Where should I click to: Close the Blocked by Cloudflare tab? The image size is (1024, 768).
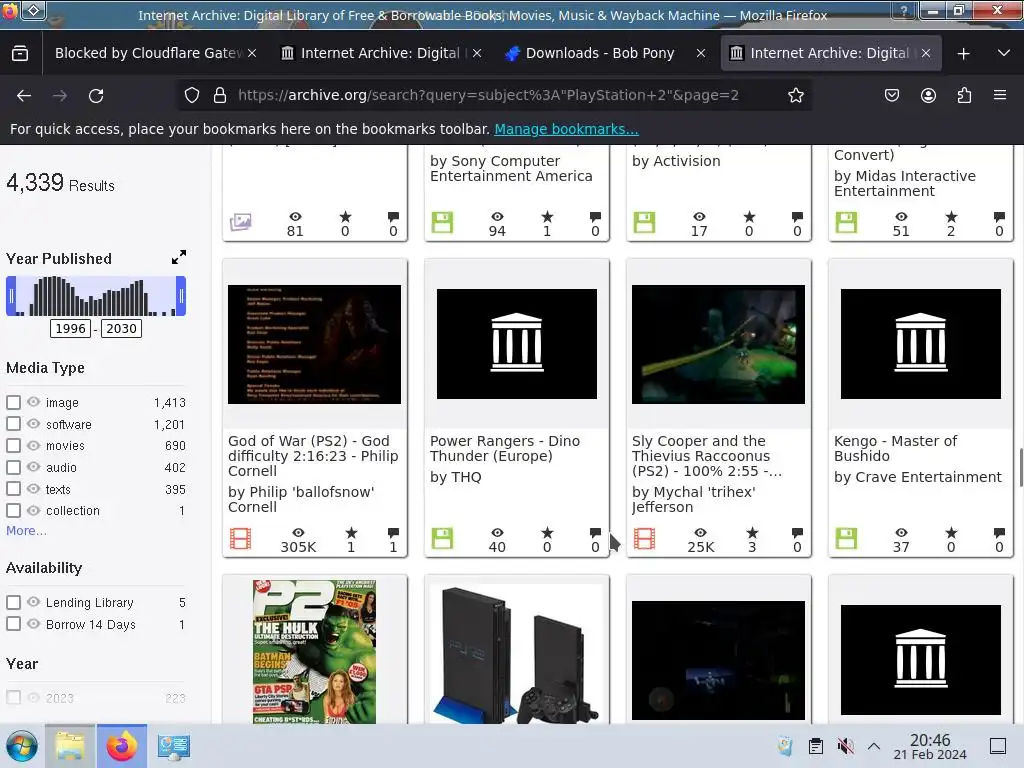(x=252, y=53)
